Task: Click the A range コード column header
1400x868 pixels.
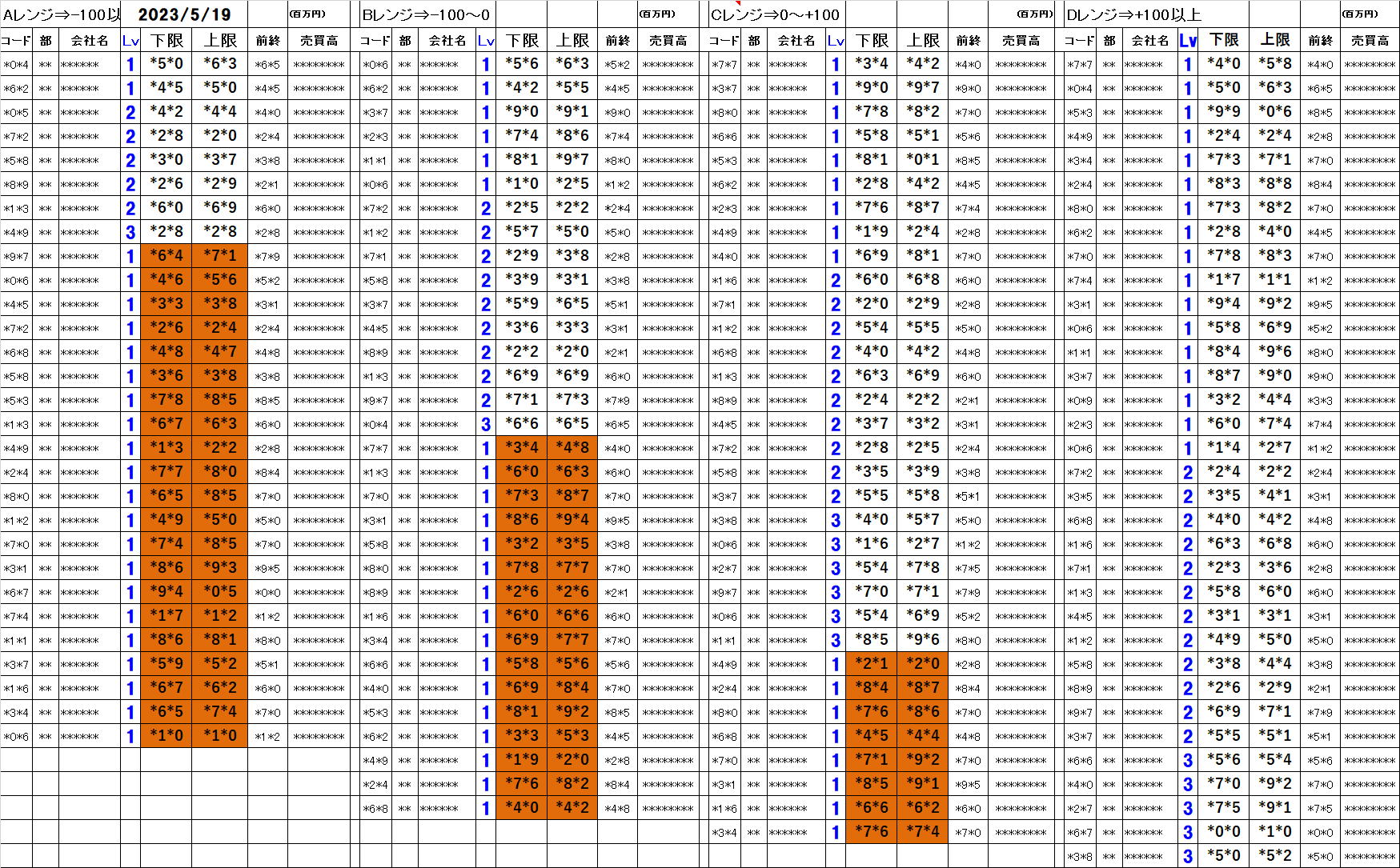Action: coord(16,40)
